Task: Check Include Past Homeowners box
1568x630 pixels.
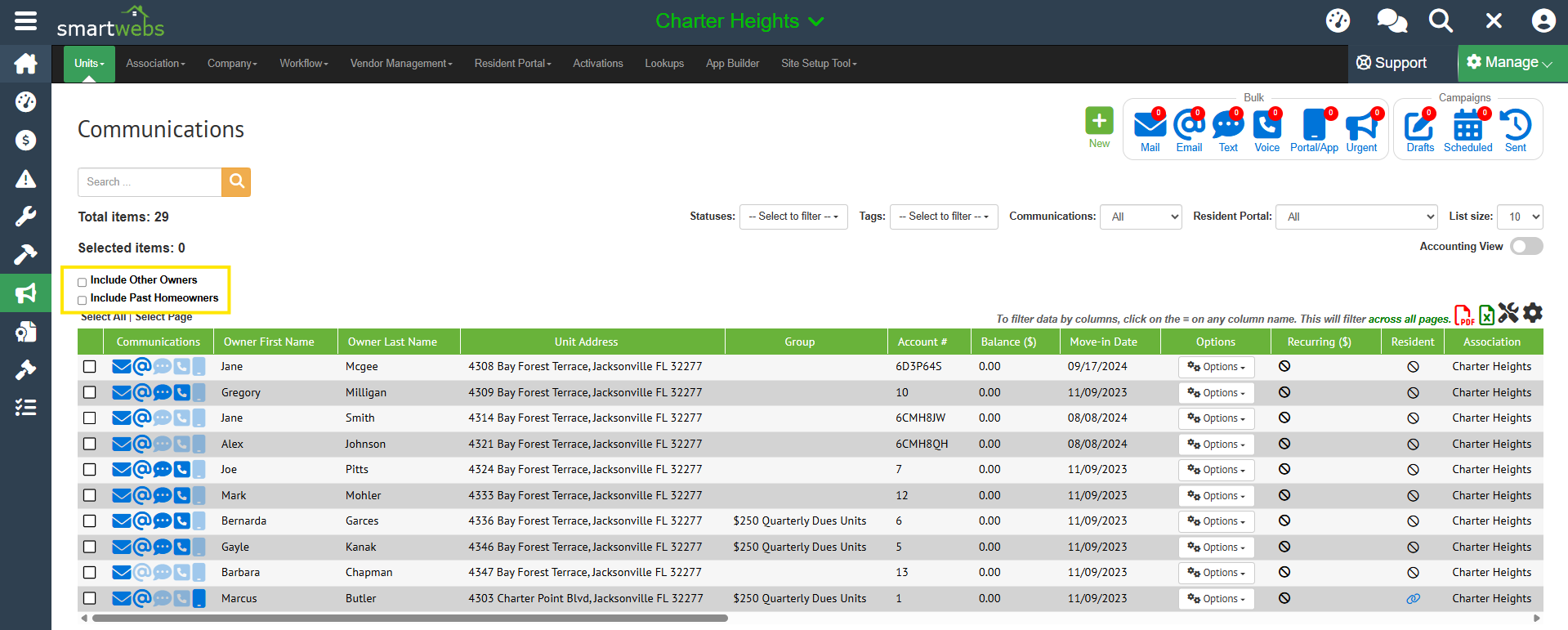Action: tap(83, 300)
